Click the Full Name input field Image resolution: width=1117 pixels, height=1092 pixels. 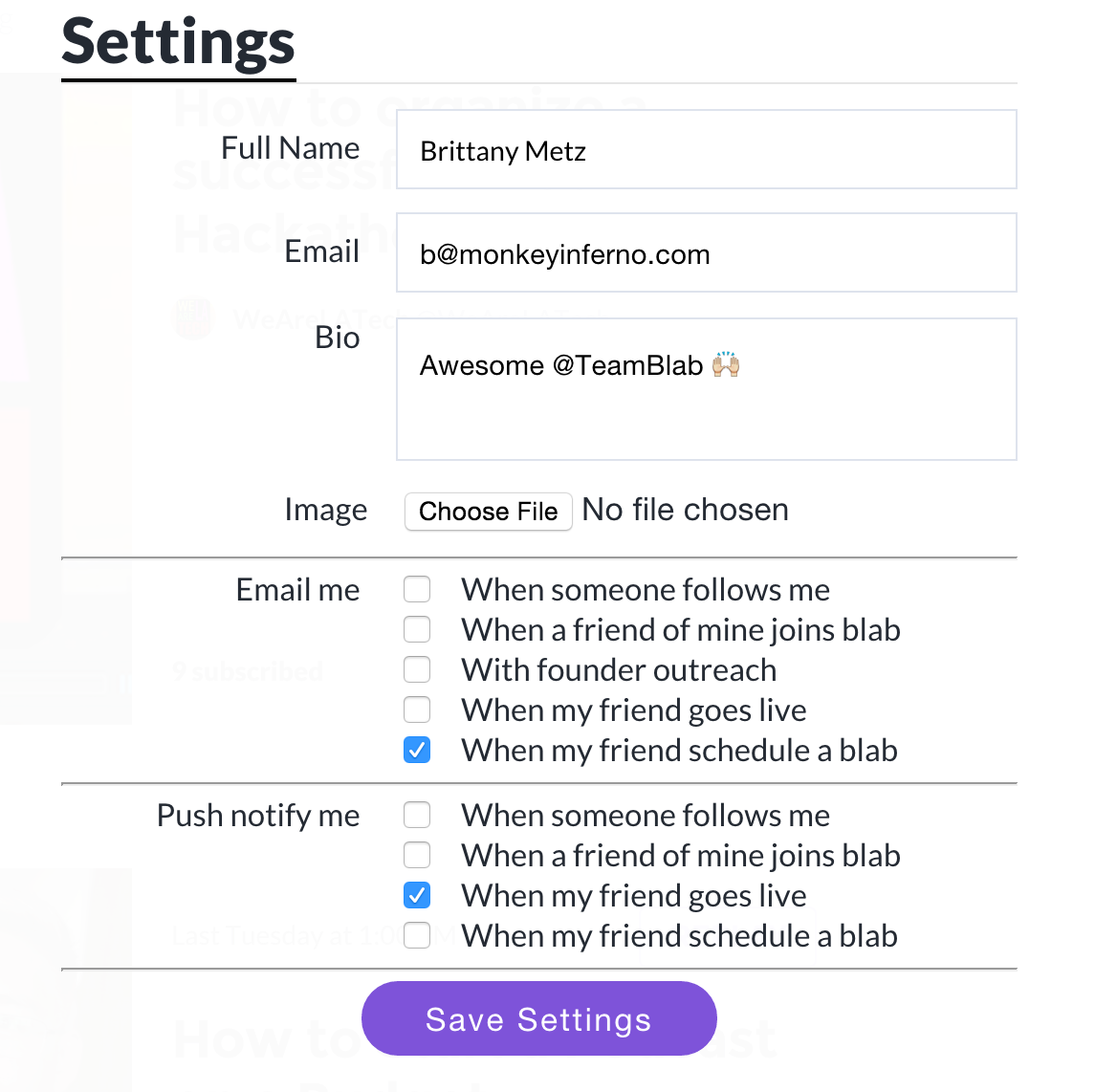(706, 150)
